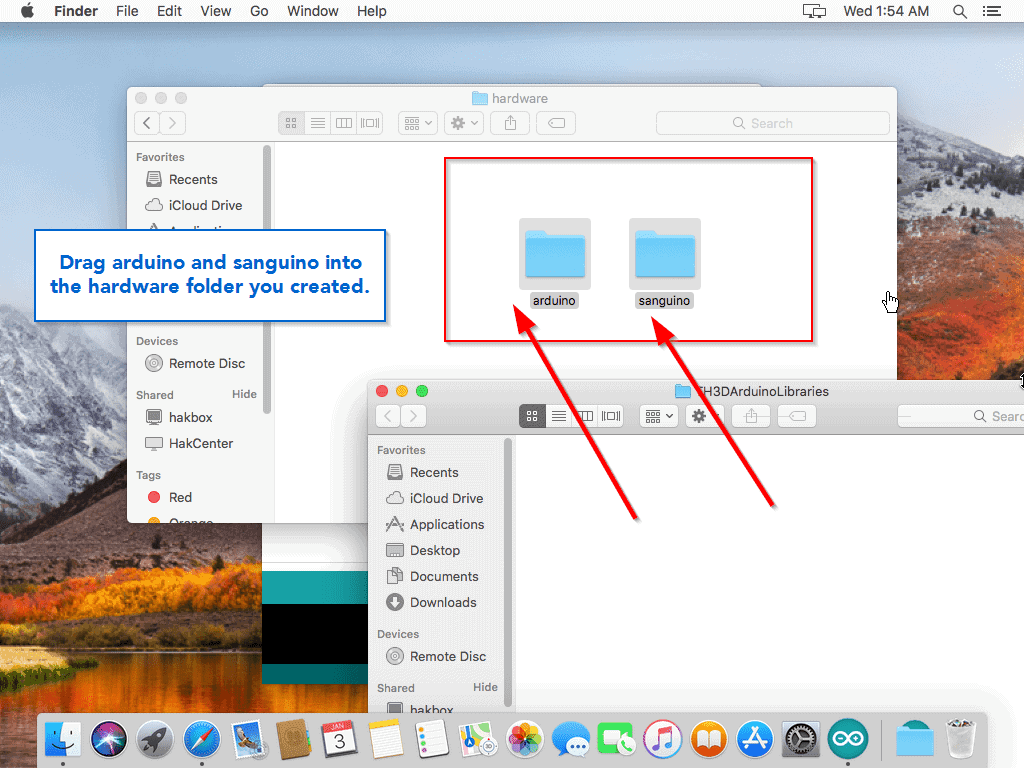Screen dimensions: 1024x768
Task: Switch hardware window to column view
Action: [x=344, y=123]
